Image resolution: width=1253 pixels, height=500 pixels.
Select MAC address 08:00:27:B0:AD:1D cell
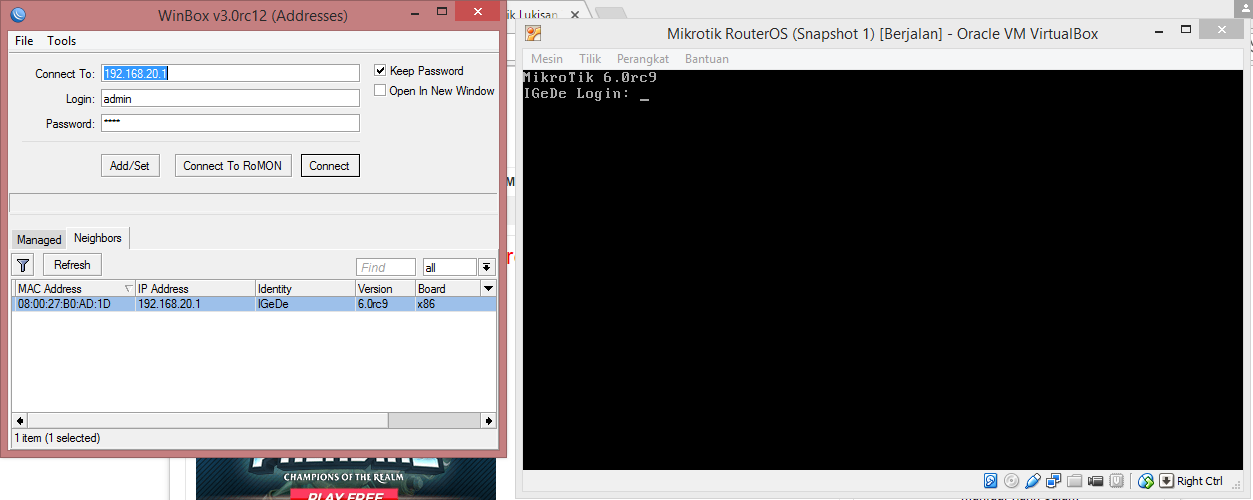[74, 304]
